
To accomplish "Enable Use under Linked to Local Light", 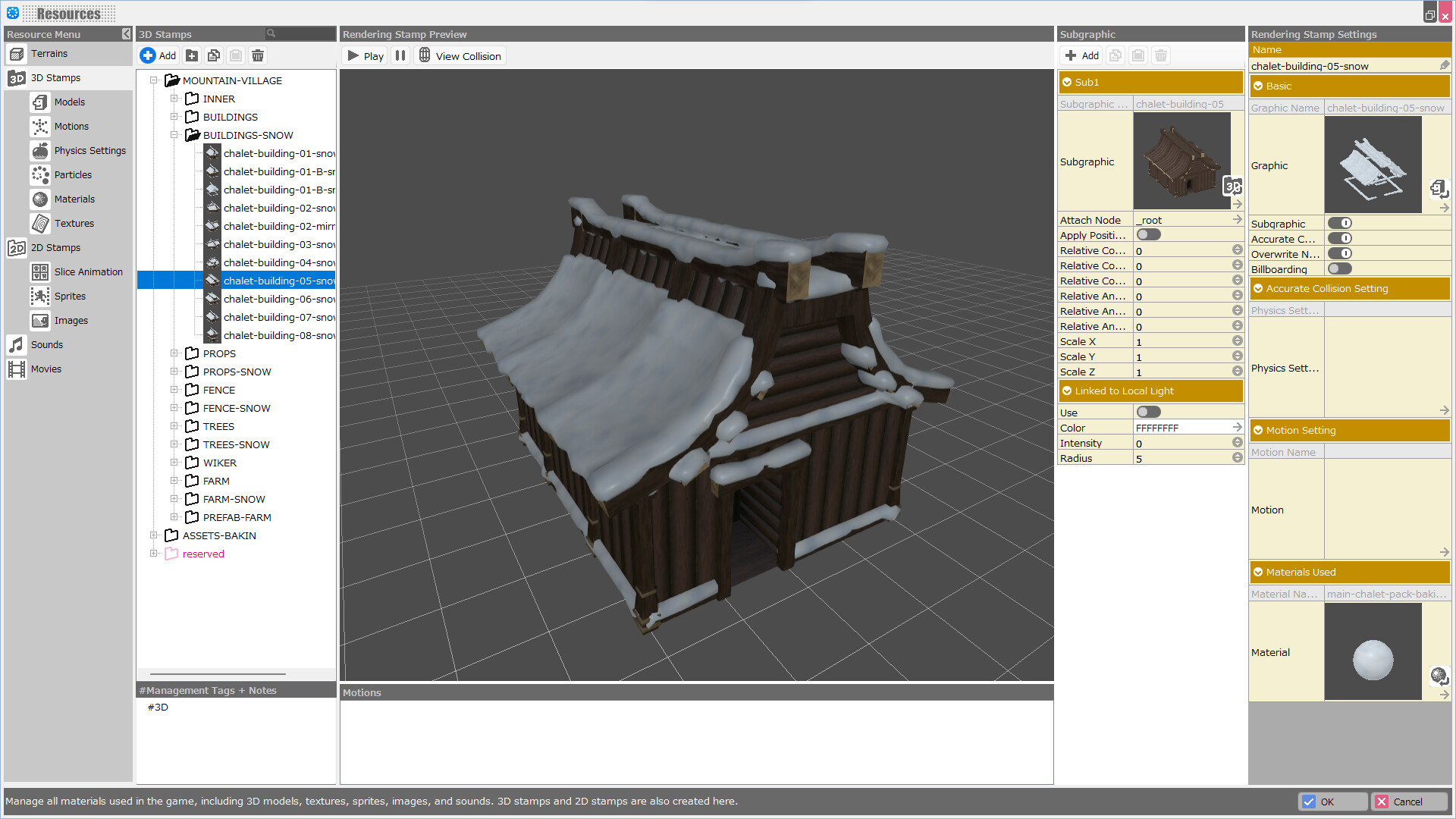I will (x=1148, y=411).
